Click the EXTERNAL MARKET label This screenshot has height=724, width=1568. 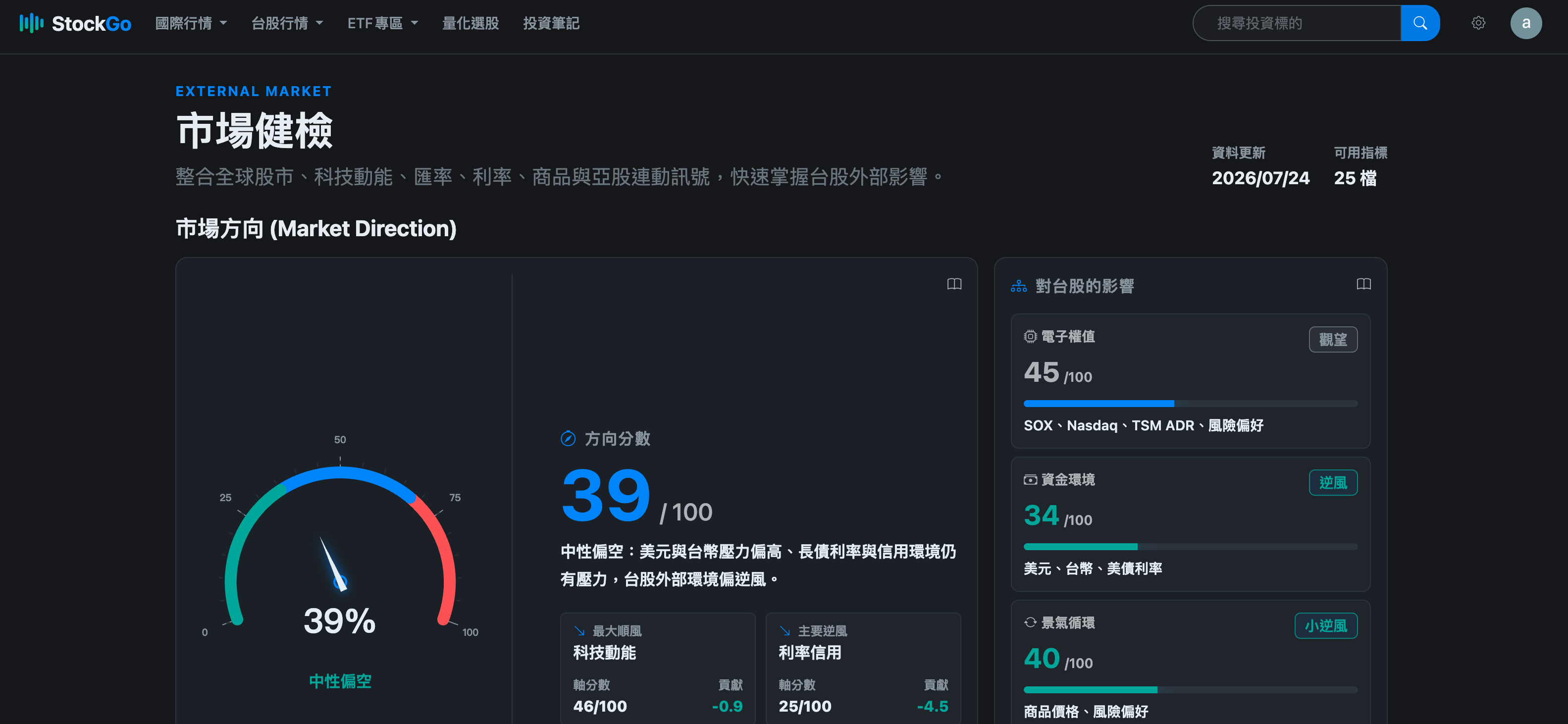click(253, 91)
